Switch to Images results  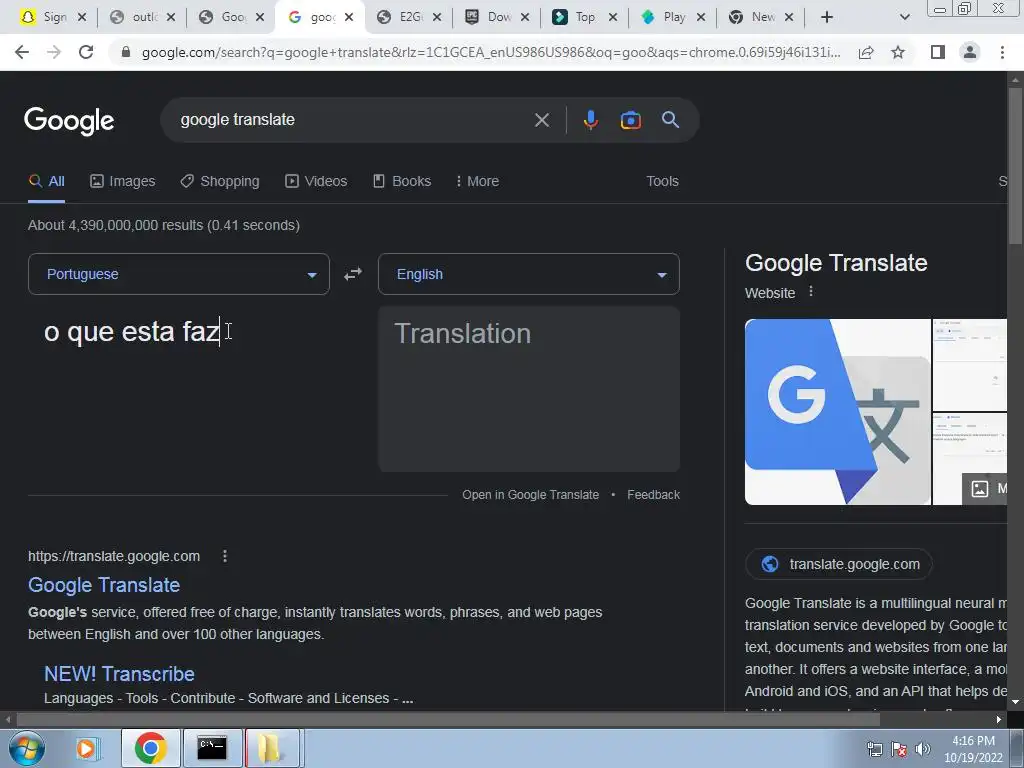[x=123, y=181]
